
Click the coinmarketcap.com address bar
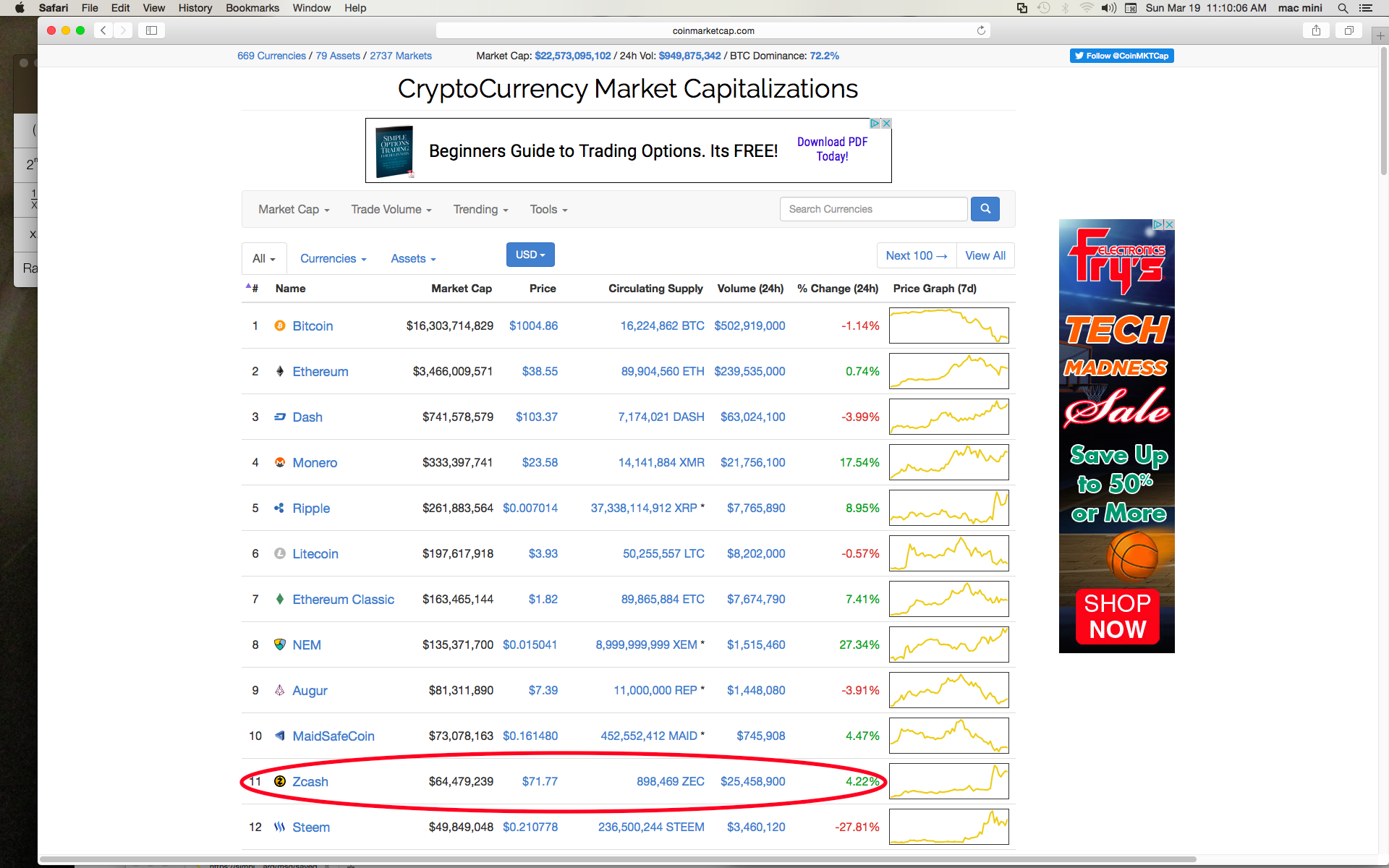pos(713,30)
